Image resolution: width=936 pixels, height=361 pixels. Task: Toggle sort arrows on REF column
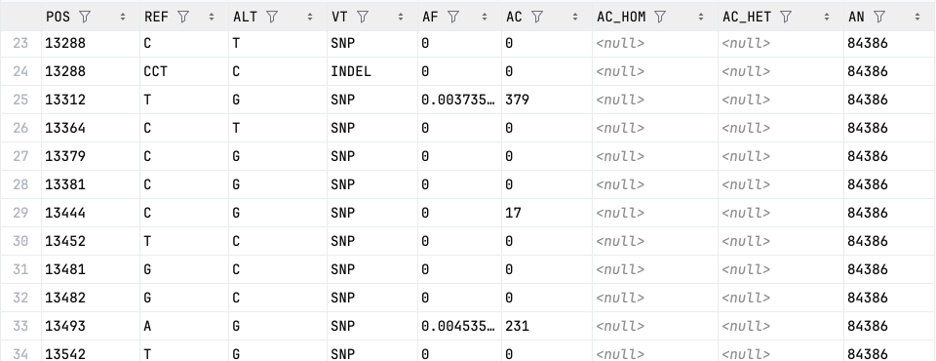(x=211, y=17)
